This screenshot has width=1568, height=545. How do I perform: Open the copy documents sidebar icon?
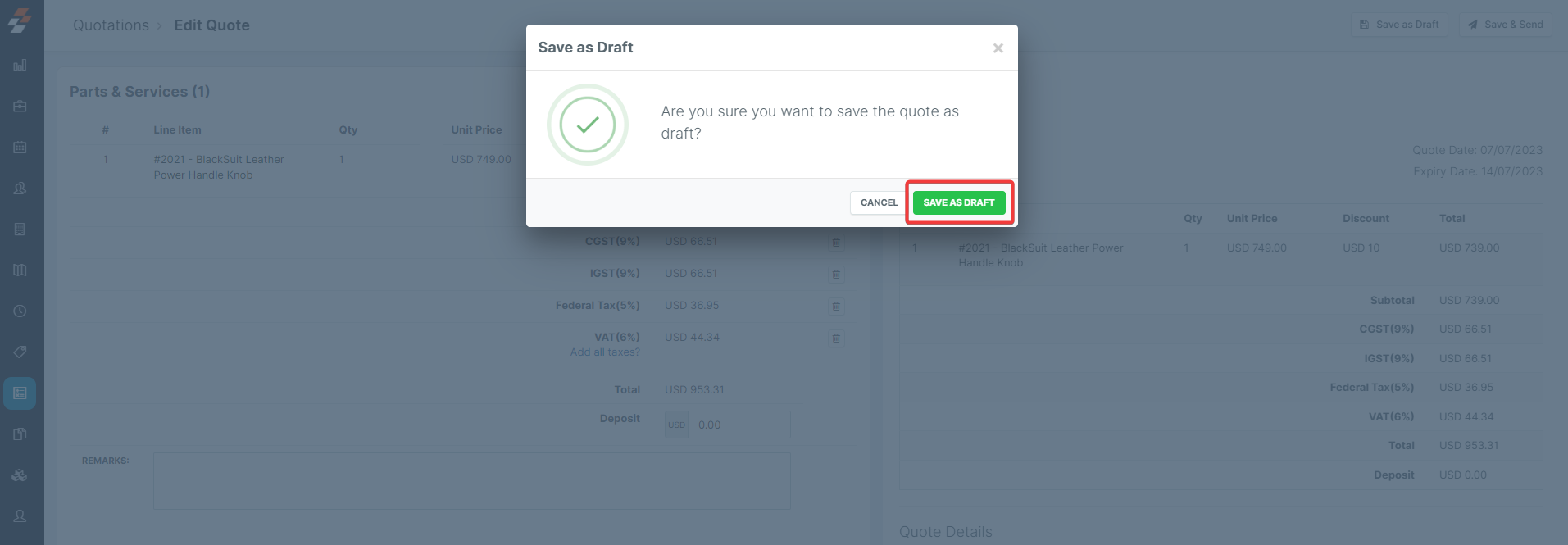(20, 434)
